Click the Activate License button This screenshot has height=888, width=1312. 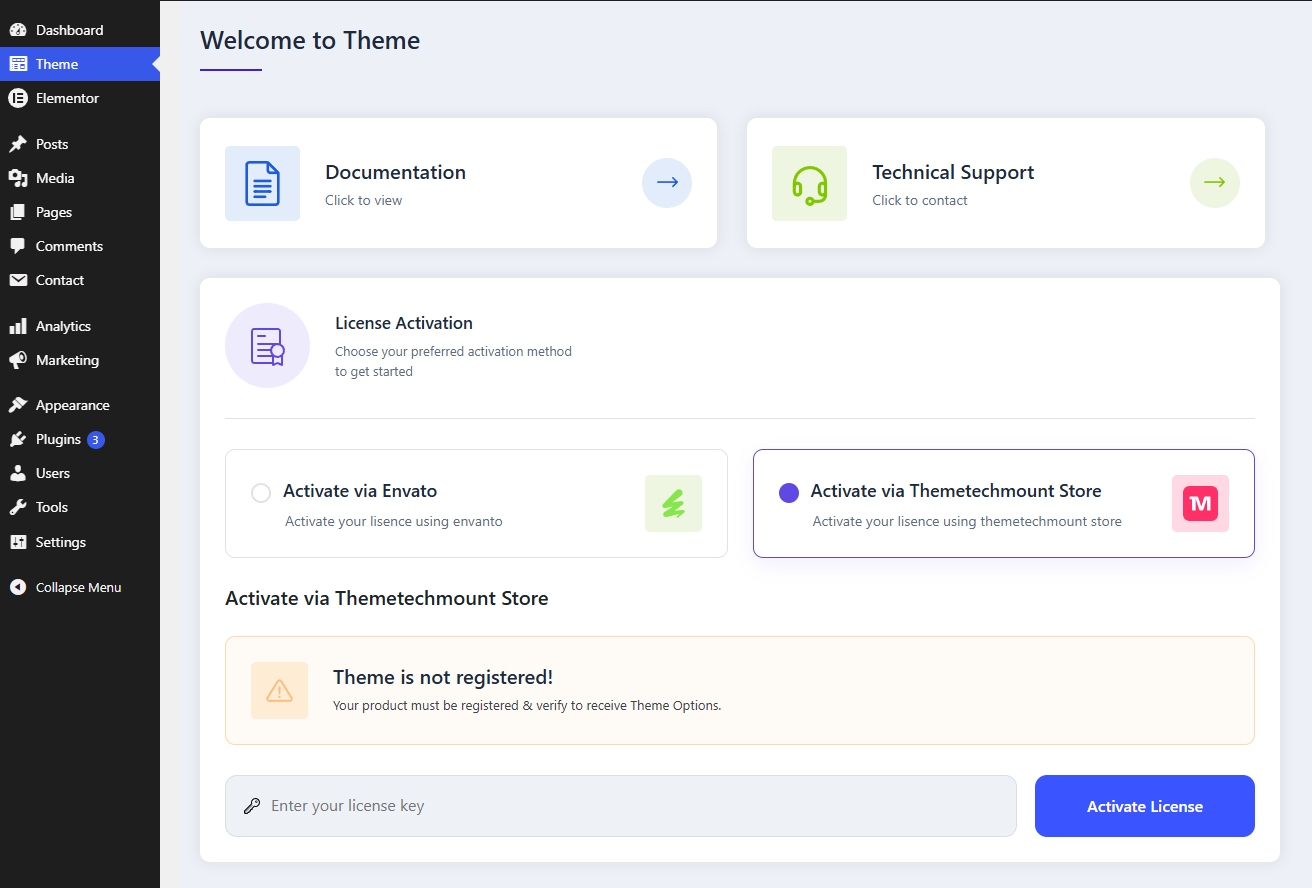(1145, 806)
